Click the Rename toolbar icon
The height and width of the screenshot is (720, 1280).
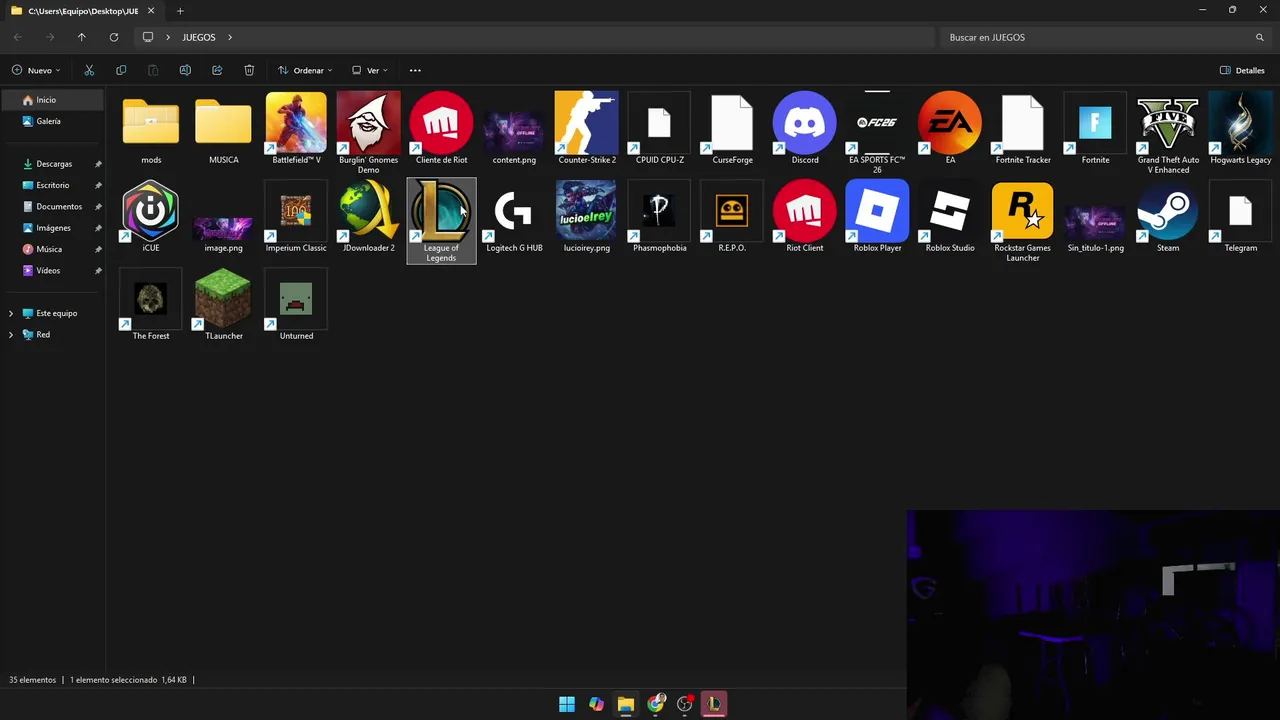[185, 70]
